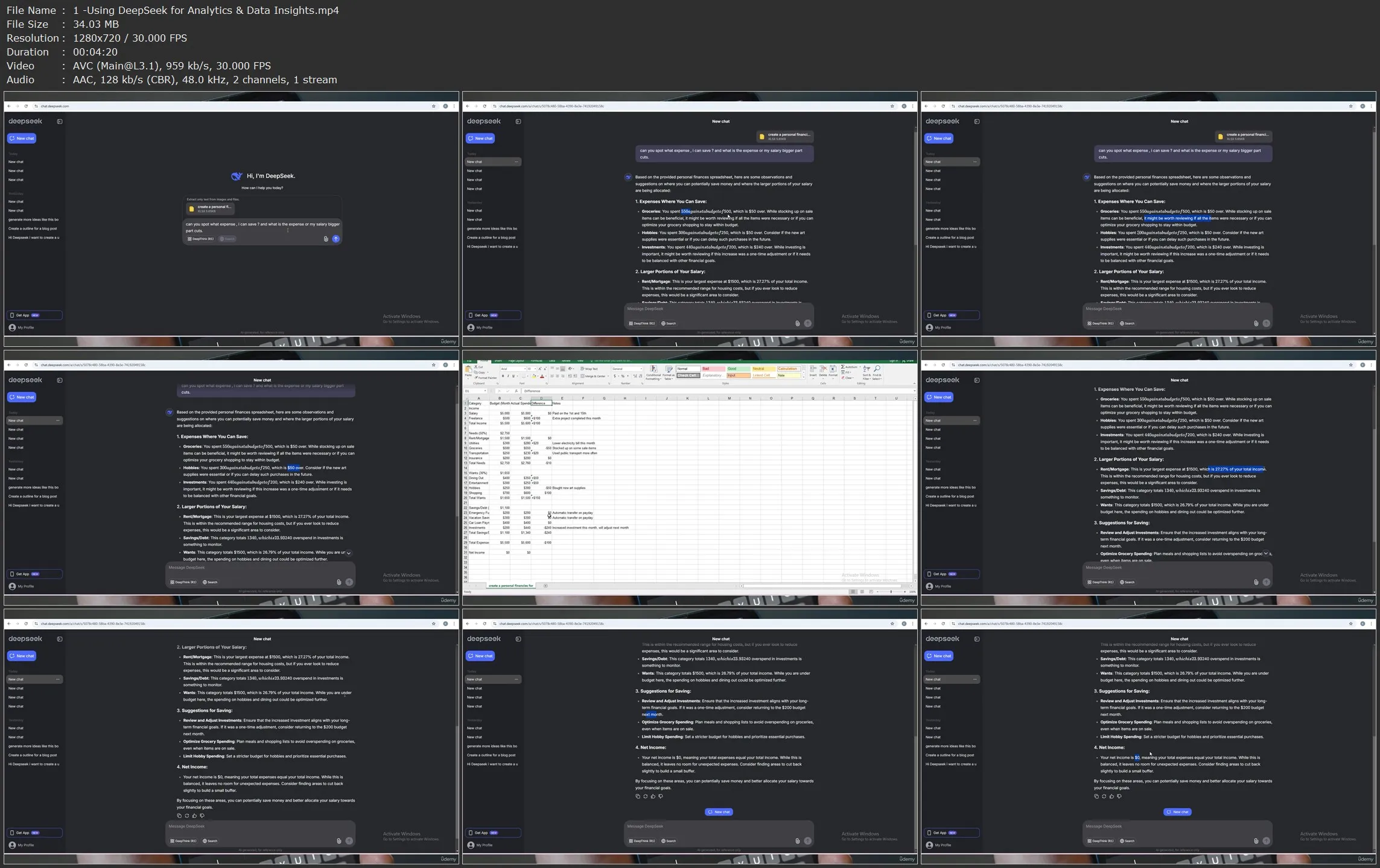
Task: Click Wrap Text in Excel ribbon
Action: tap(589, 369)
